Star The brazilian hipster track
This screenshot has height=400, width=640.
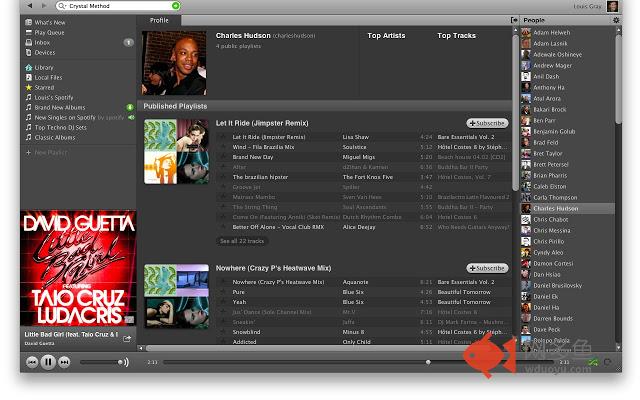click(x=223, y=177)
